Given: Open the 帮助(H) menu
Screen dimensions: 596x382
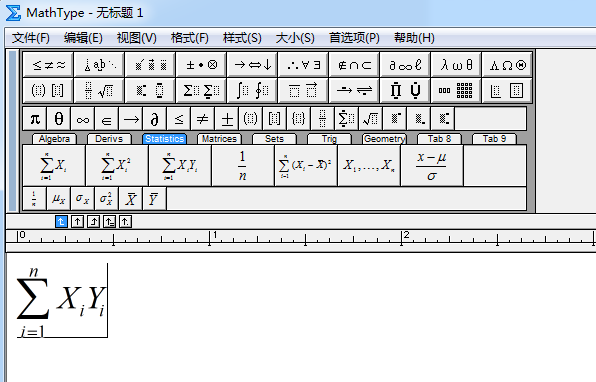Looking at the screenshot, I should [x=414, y=38].
